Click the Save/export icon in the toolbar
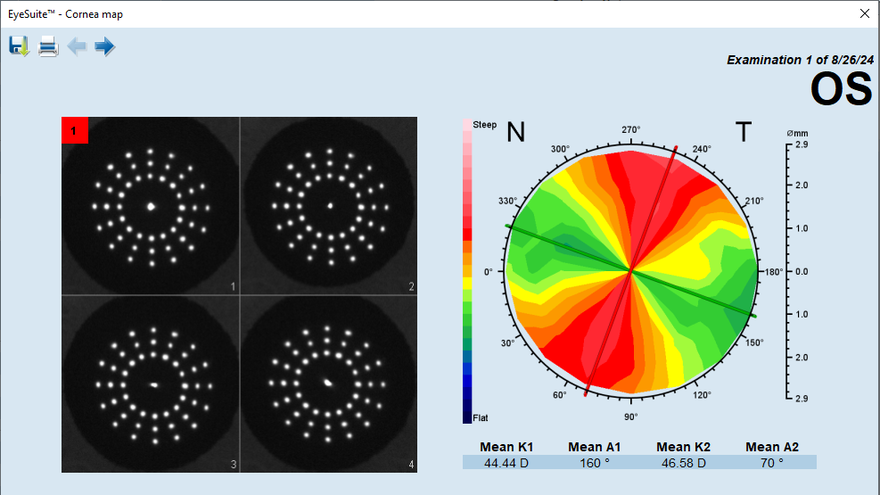This screenshot has width=880, height=495. [x=19, y=46]
